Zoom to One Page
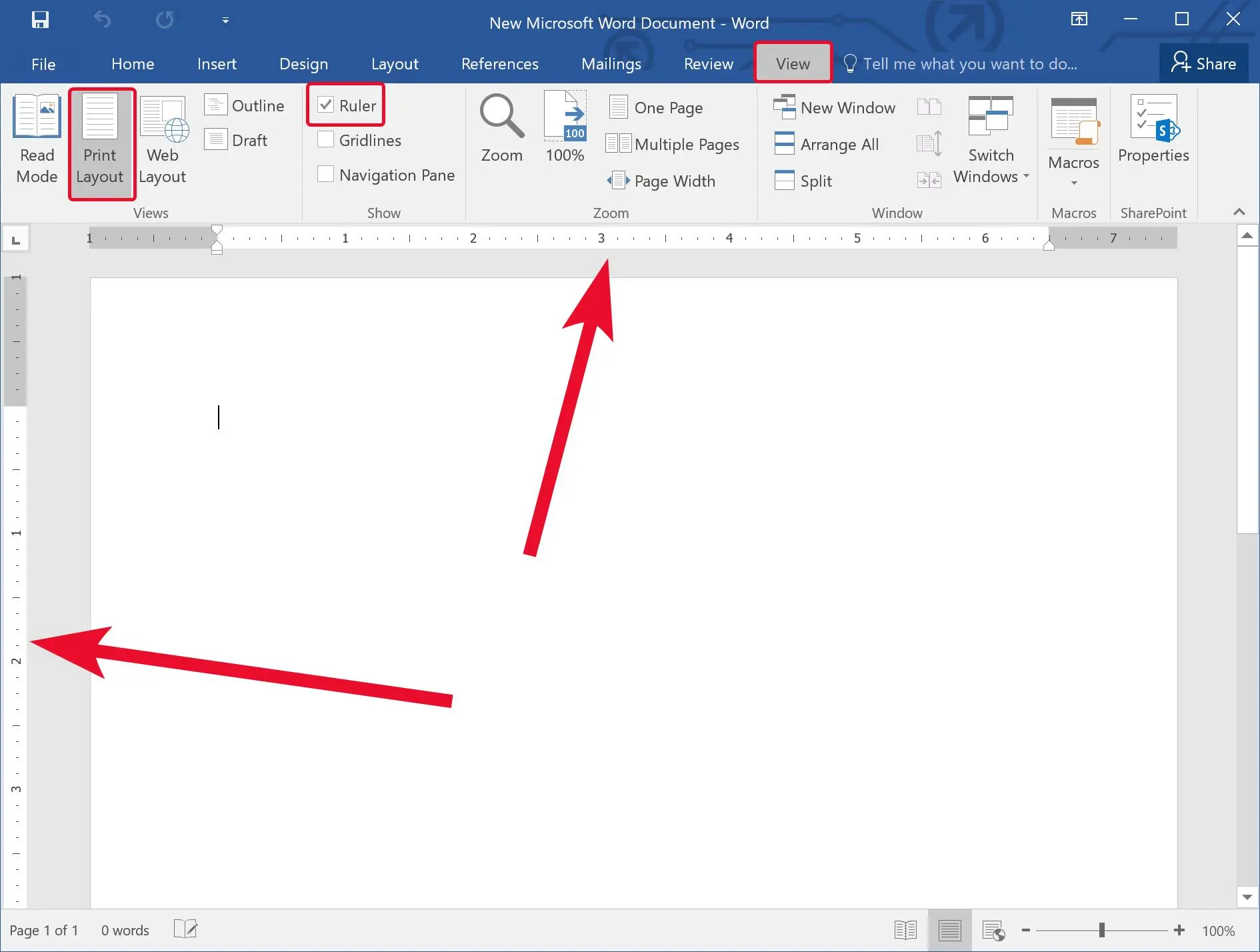1260x952 pixels. click(x=655, y=107)
